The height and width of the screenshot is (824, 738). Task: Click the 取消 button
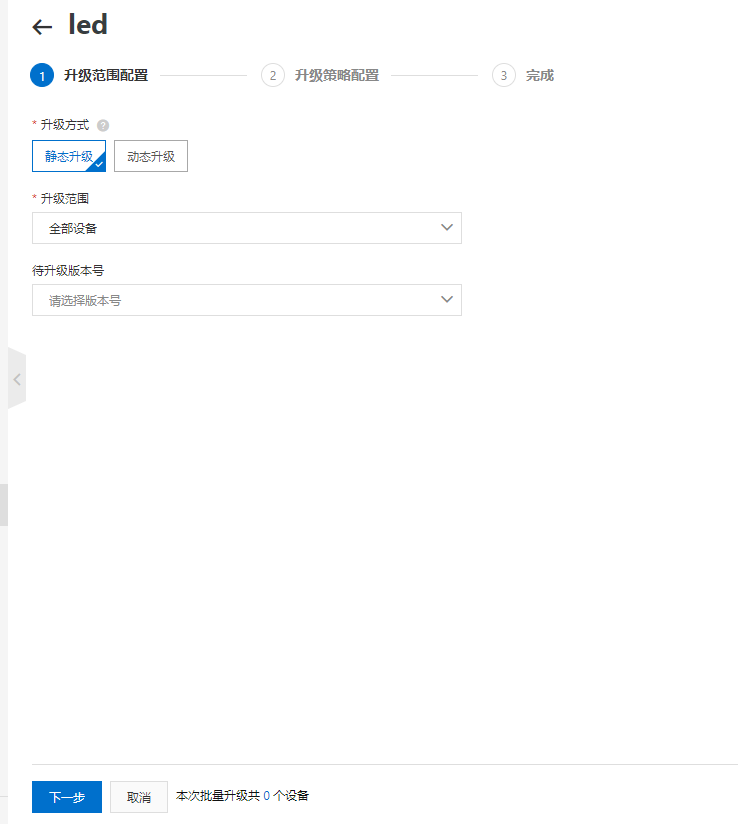[139, 797]
